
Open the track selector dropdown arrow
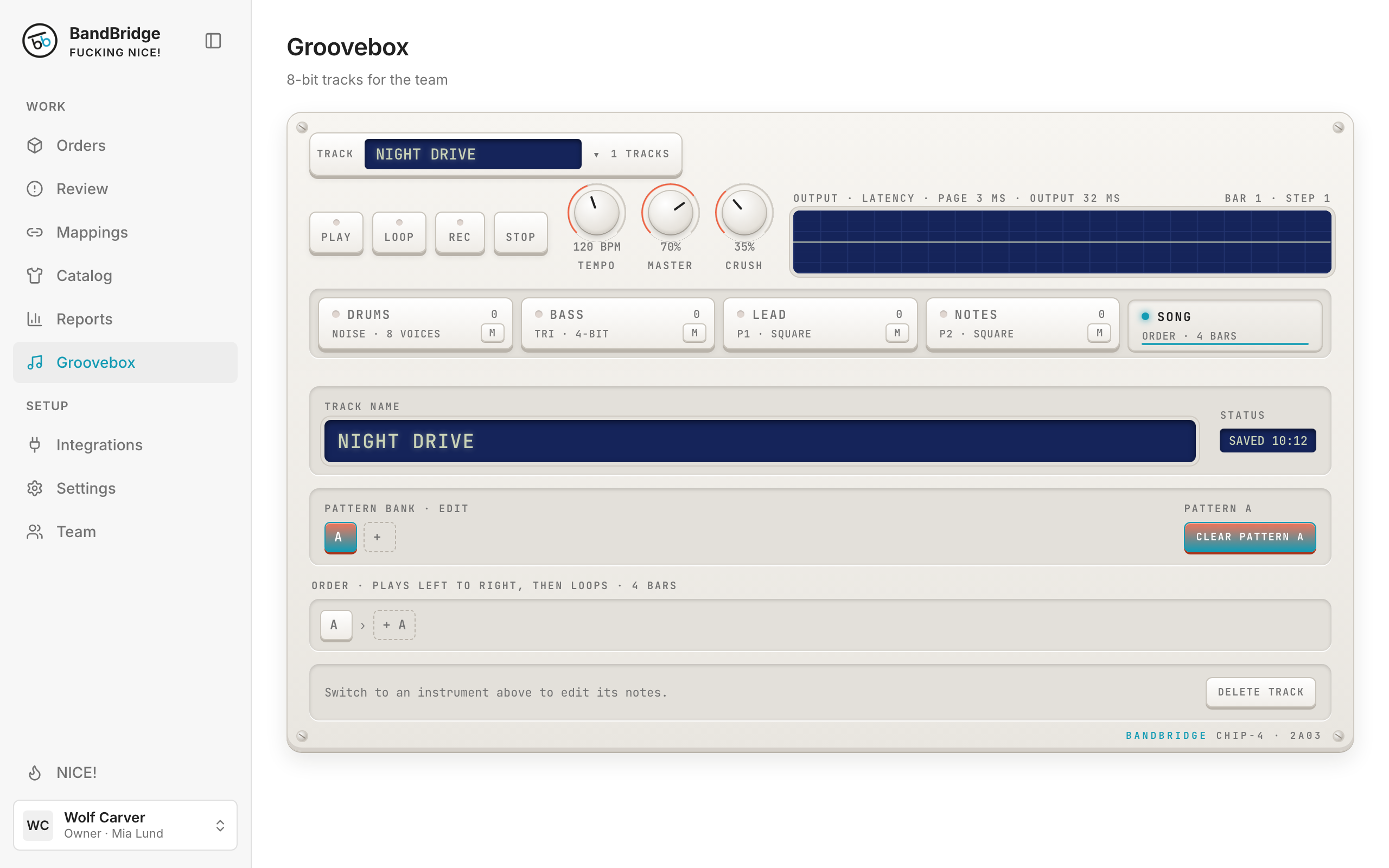tap(596, 155)
